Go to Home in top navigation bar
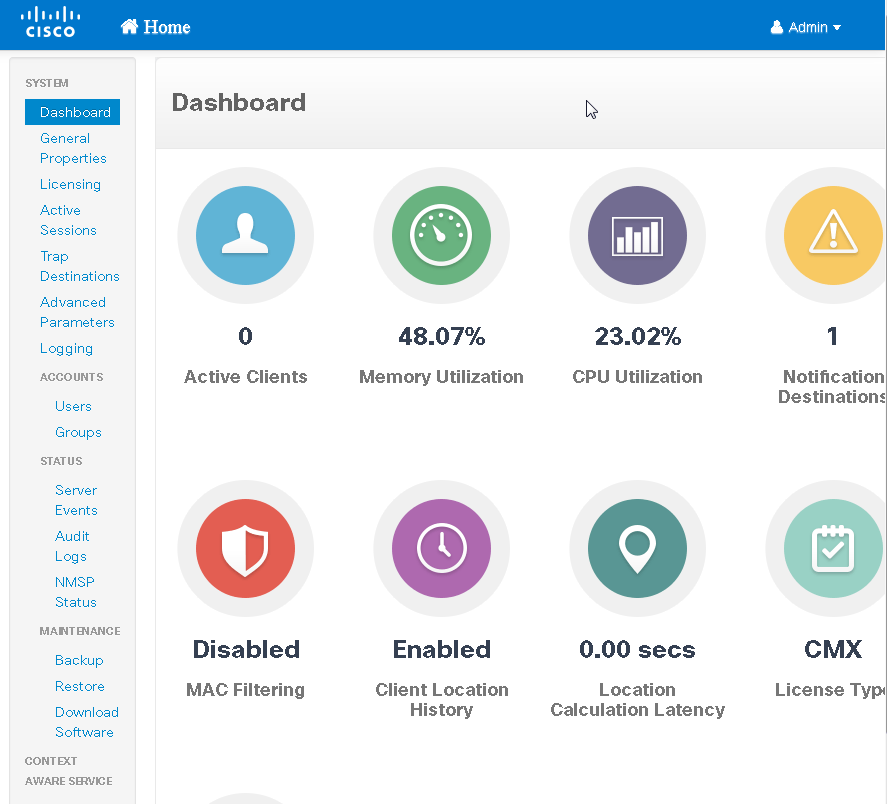Viewport: 887px width, 804px height. click(155, 27)
